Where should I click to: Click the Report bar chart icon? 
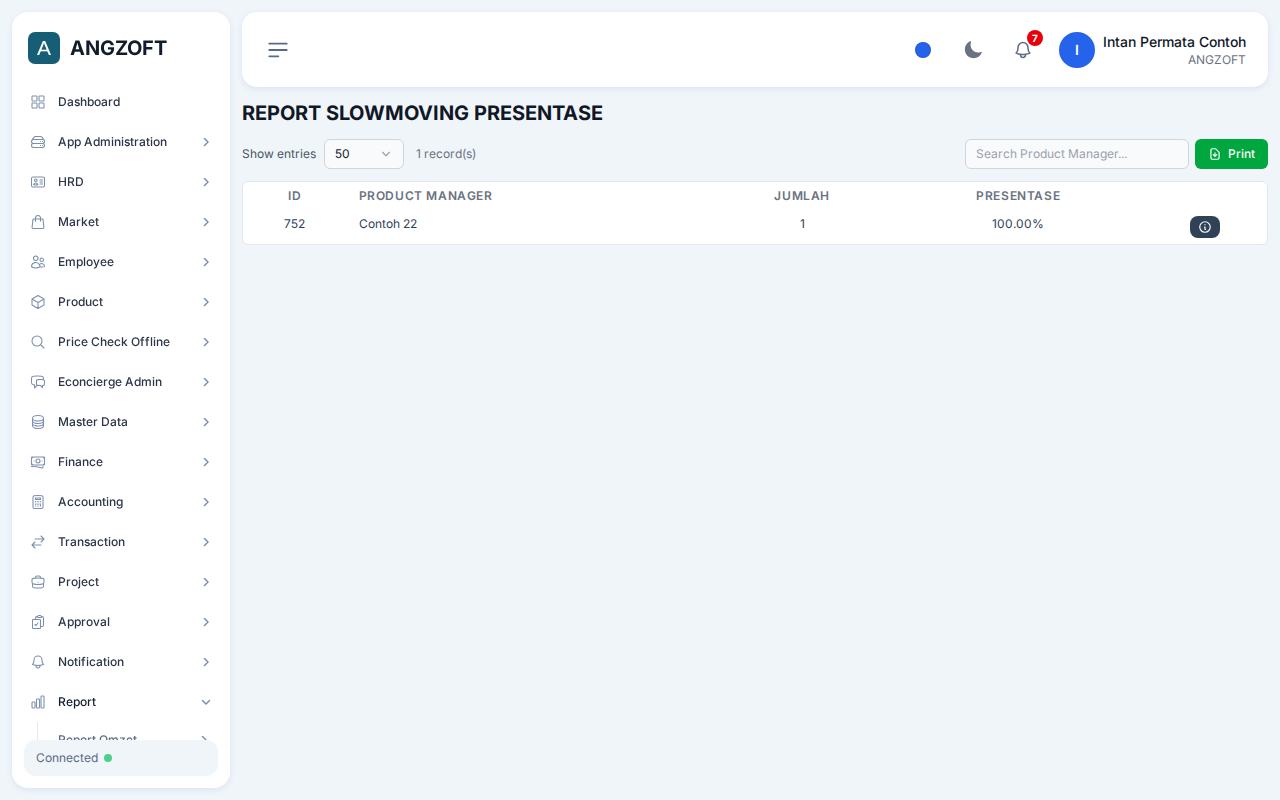(x=38, y=702)
